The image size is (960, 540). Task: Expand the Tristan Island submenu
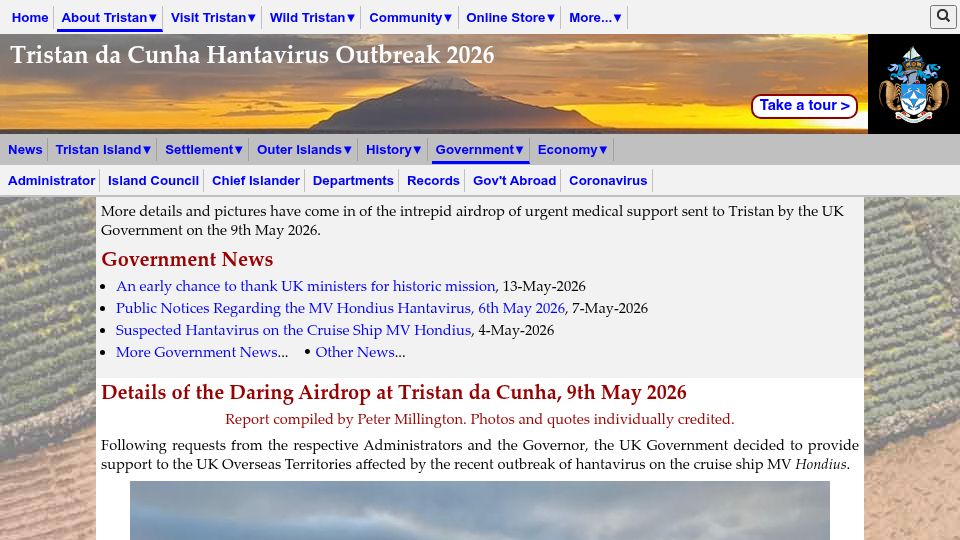coord(103,150)
